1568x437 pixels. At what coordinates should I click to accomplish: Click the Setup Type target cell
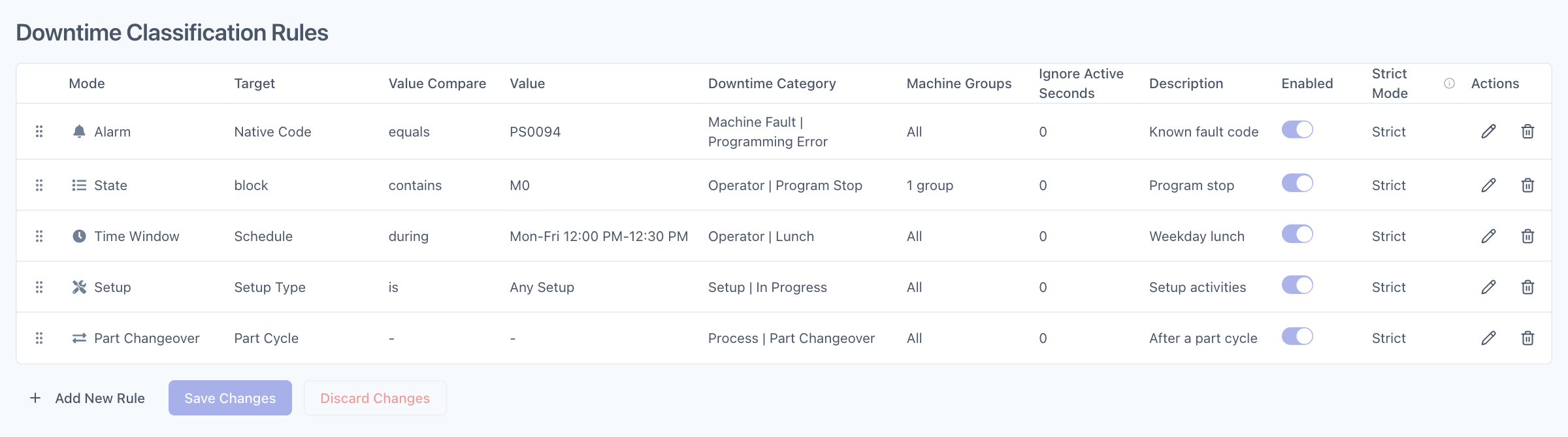270,287
